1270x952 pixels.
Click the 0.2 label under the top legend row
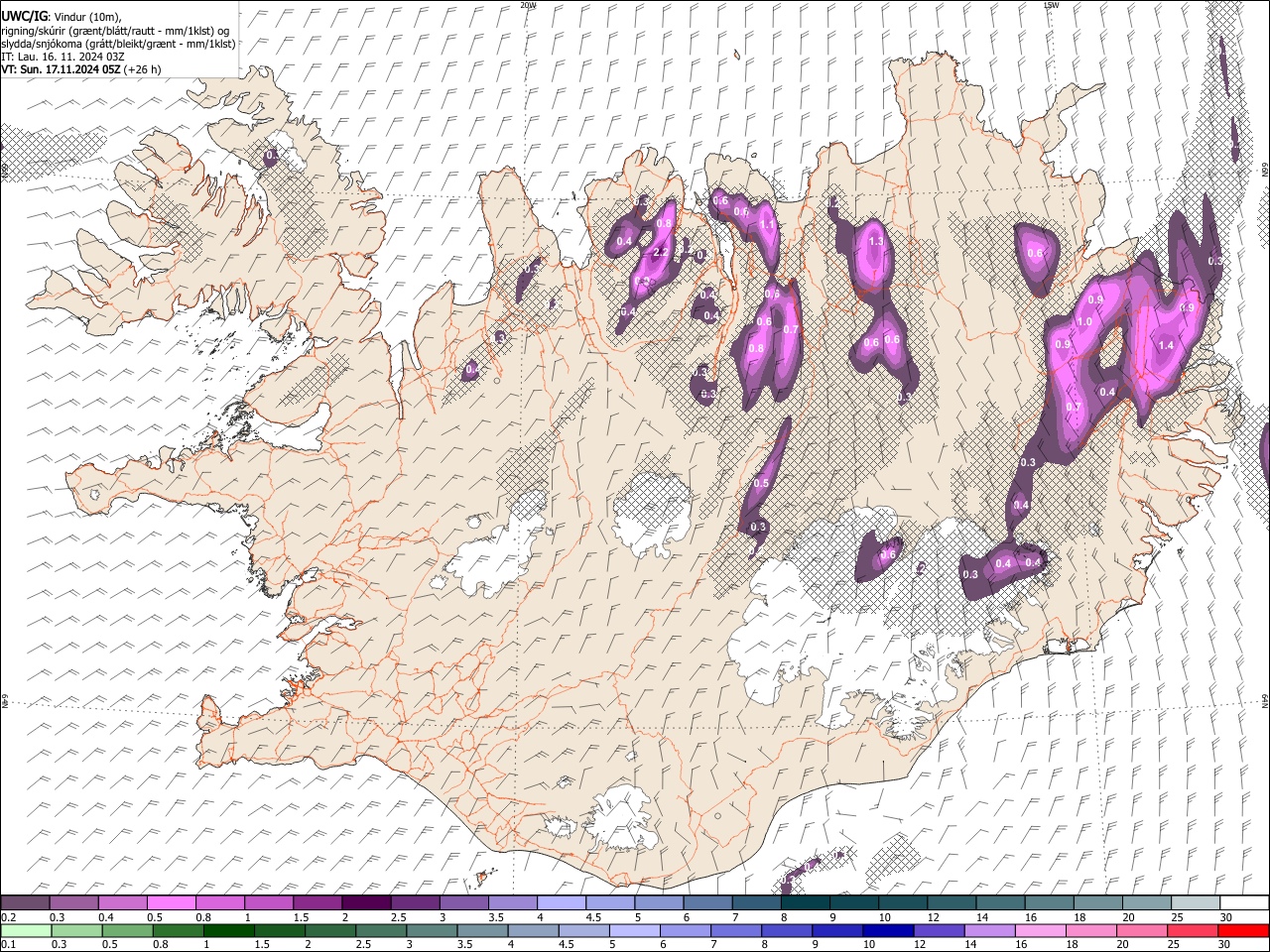tap(8, 917)
